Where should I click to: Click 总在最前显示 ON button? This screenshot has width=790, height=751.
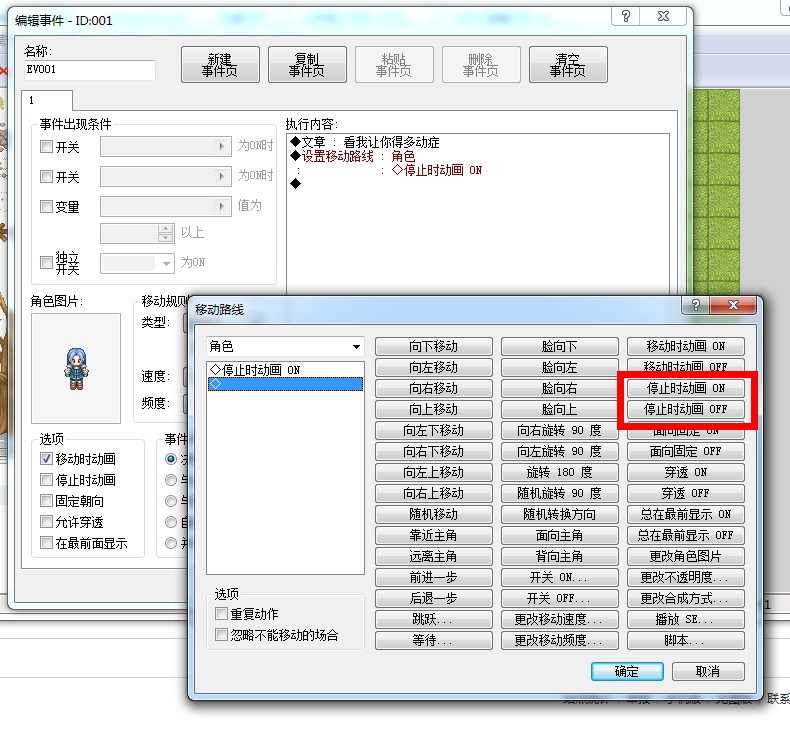(x=685, y=514)
